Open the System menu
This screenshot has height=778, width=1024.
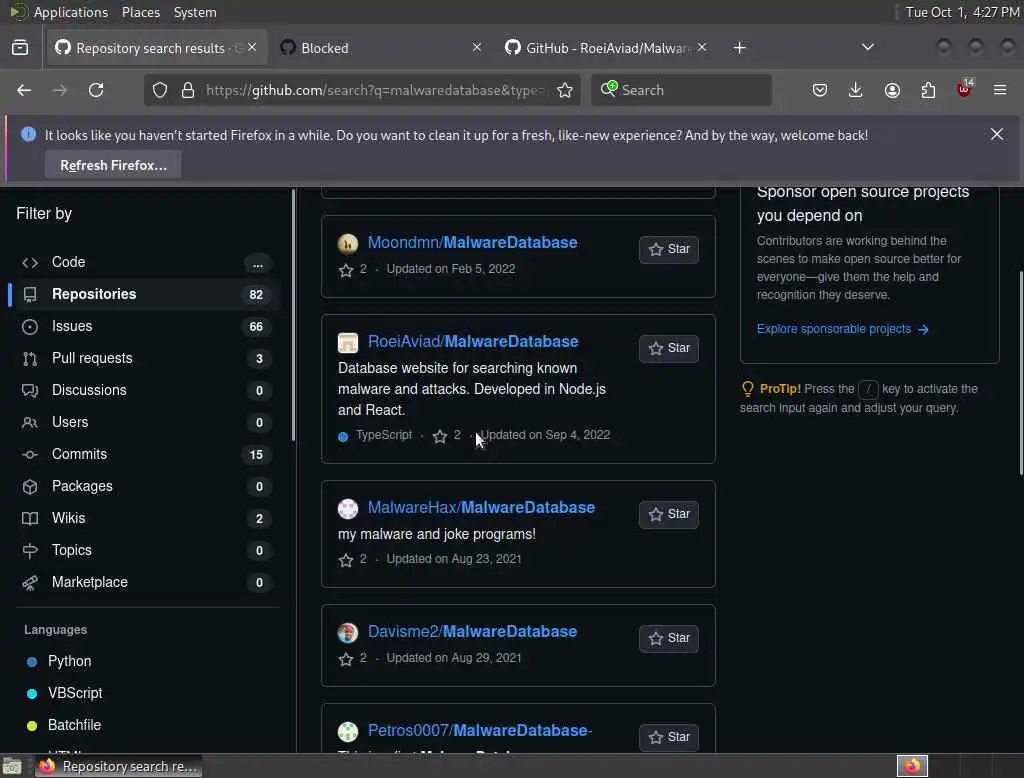pos(195,12)
